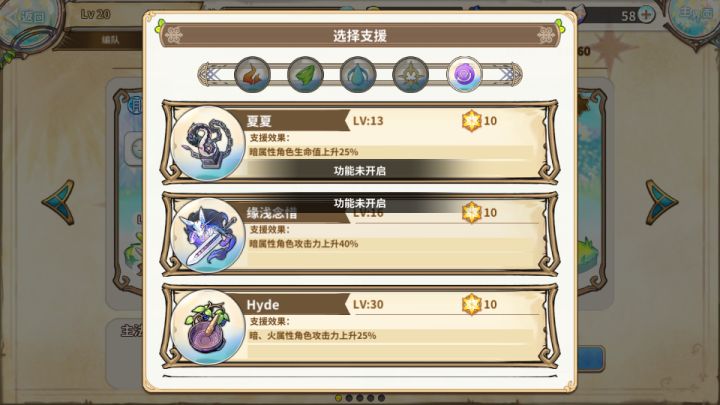The width and height of the screenshot is (720, 405).
Task: Select the water drop element filter
Action: point(358,74)
